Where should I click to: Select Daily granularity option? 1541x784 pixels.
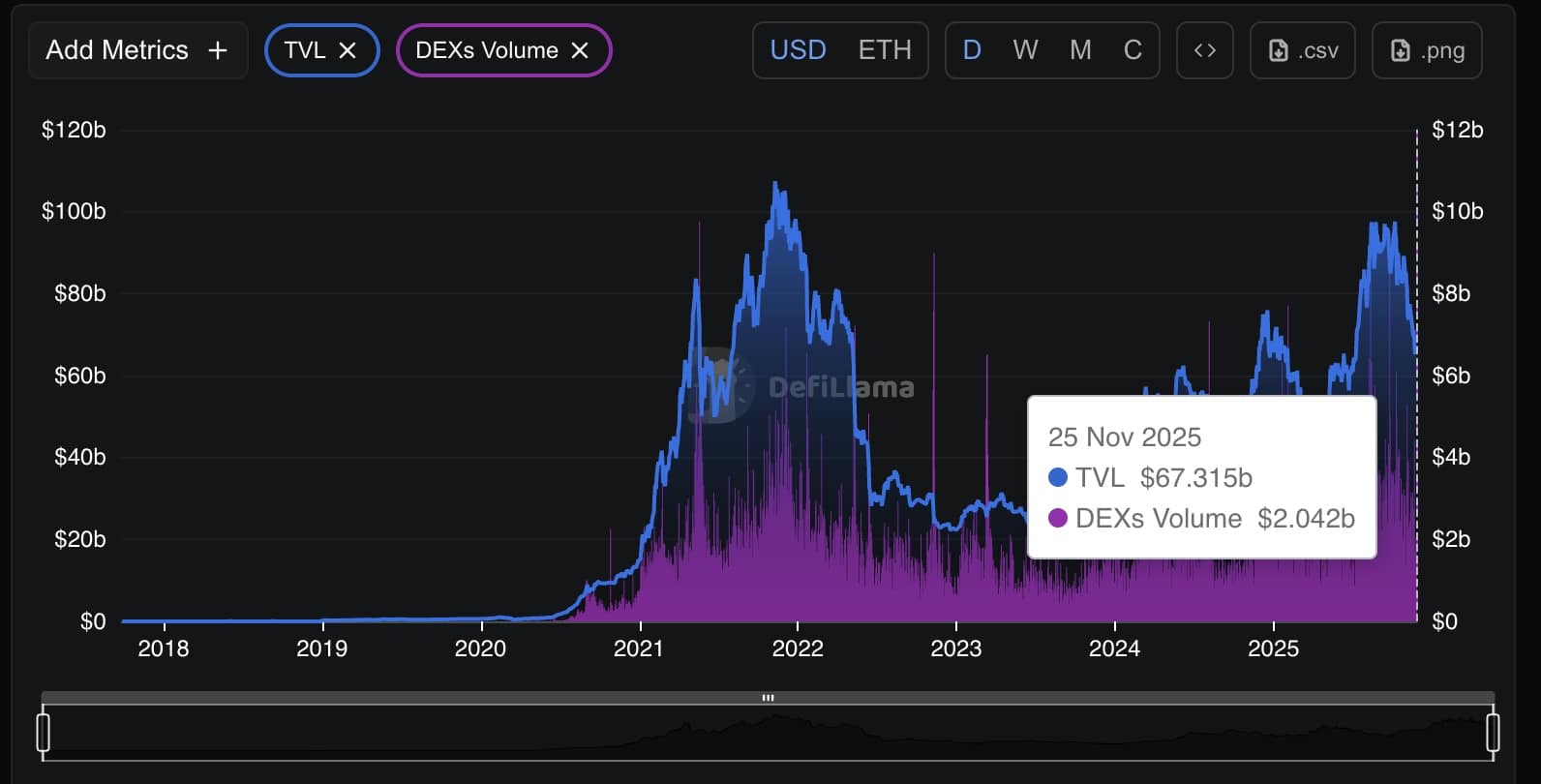tap(972, 49)
